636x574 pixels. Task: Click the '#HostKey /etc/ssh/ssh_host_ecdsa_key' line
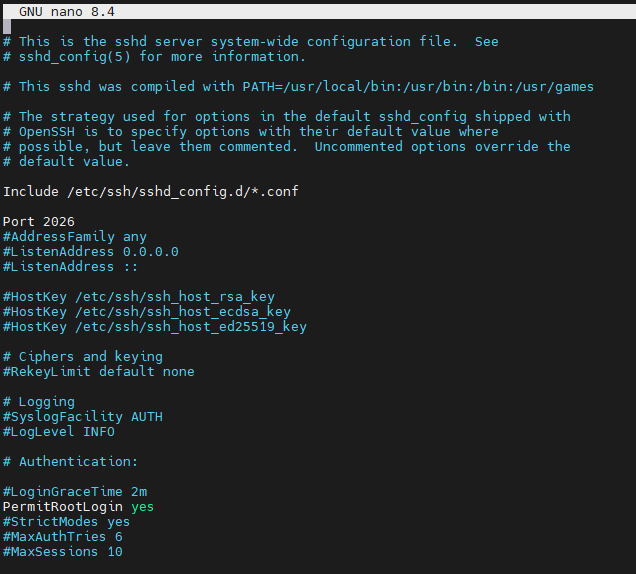click(x=146, y=312)
